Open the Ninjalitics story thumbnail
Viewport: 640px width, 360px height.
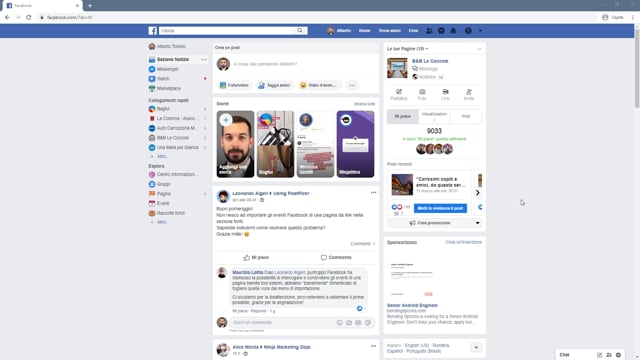(x=355, y=144)
